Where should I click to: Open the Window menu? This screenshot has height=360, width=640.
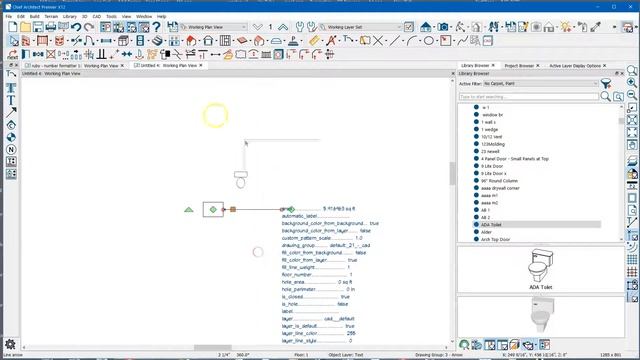pos(144,16)
